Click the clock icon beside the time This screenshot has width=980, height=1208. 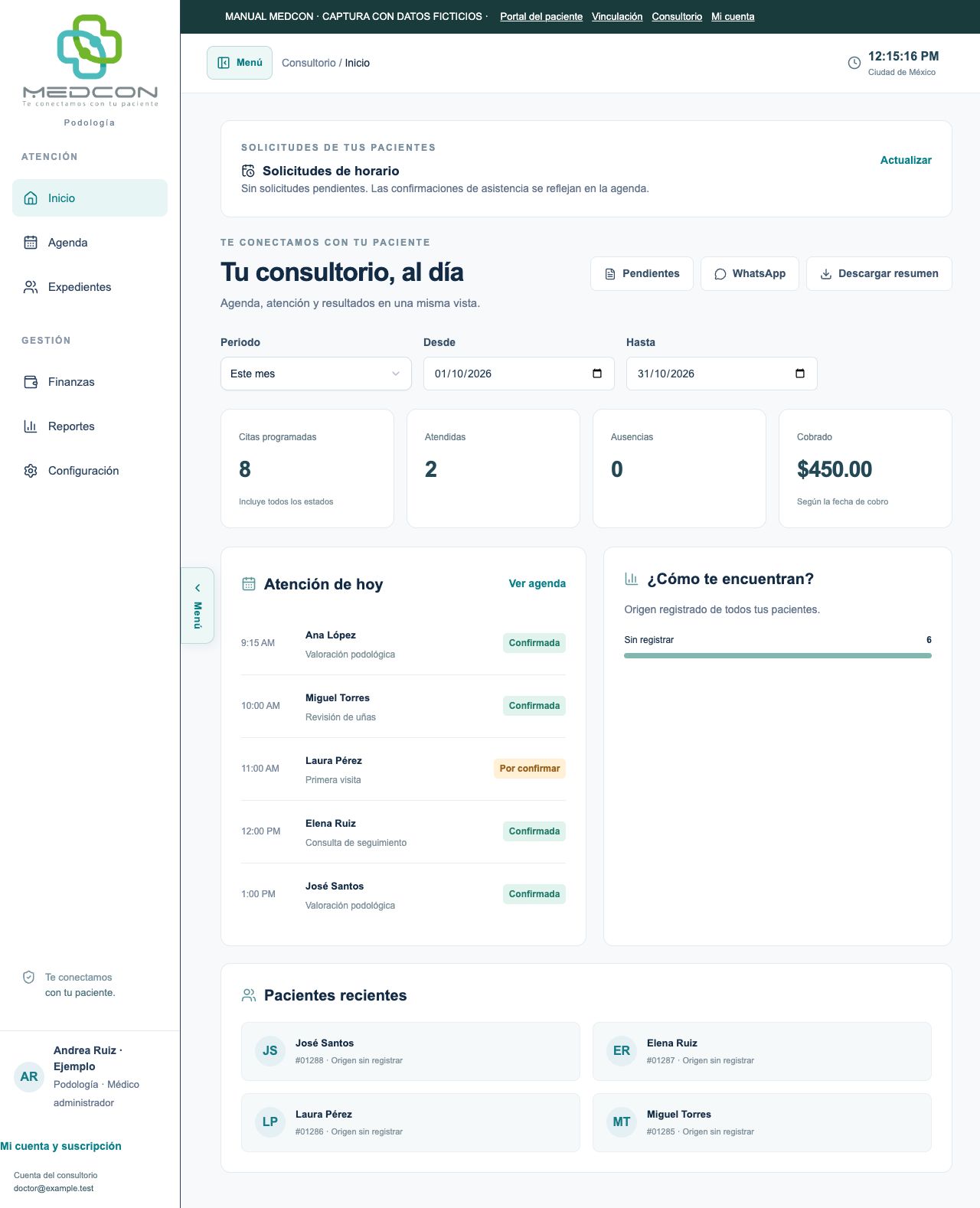click(x=854, y=63)
